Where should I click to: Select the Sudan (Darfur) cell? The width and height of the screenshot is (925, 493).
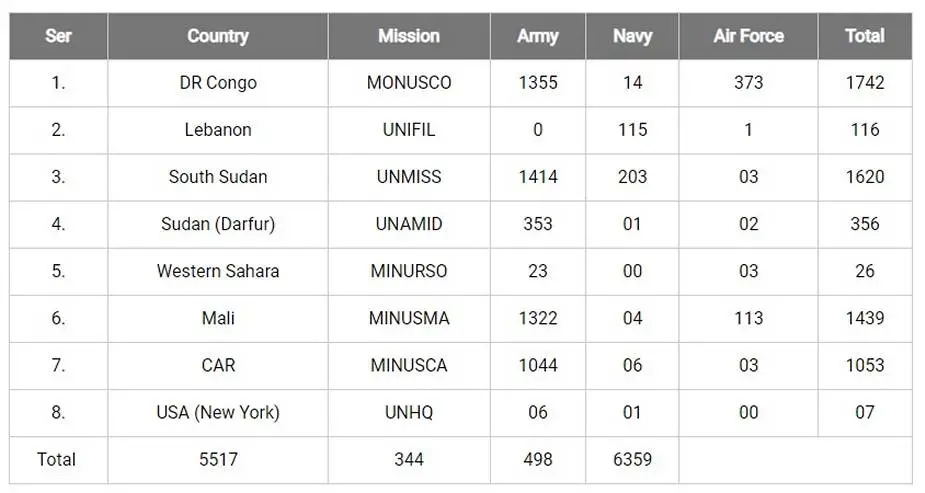[x=217, y=224]
